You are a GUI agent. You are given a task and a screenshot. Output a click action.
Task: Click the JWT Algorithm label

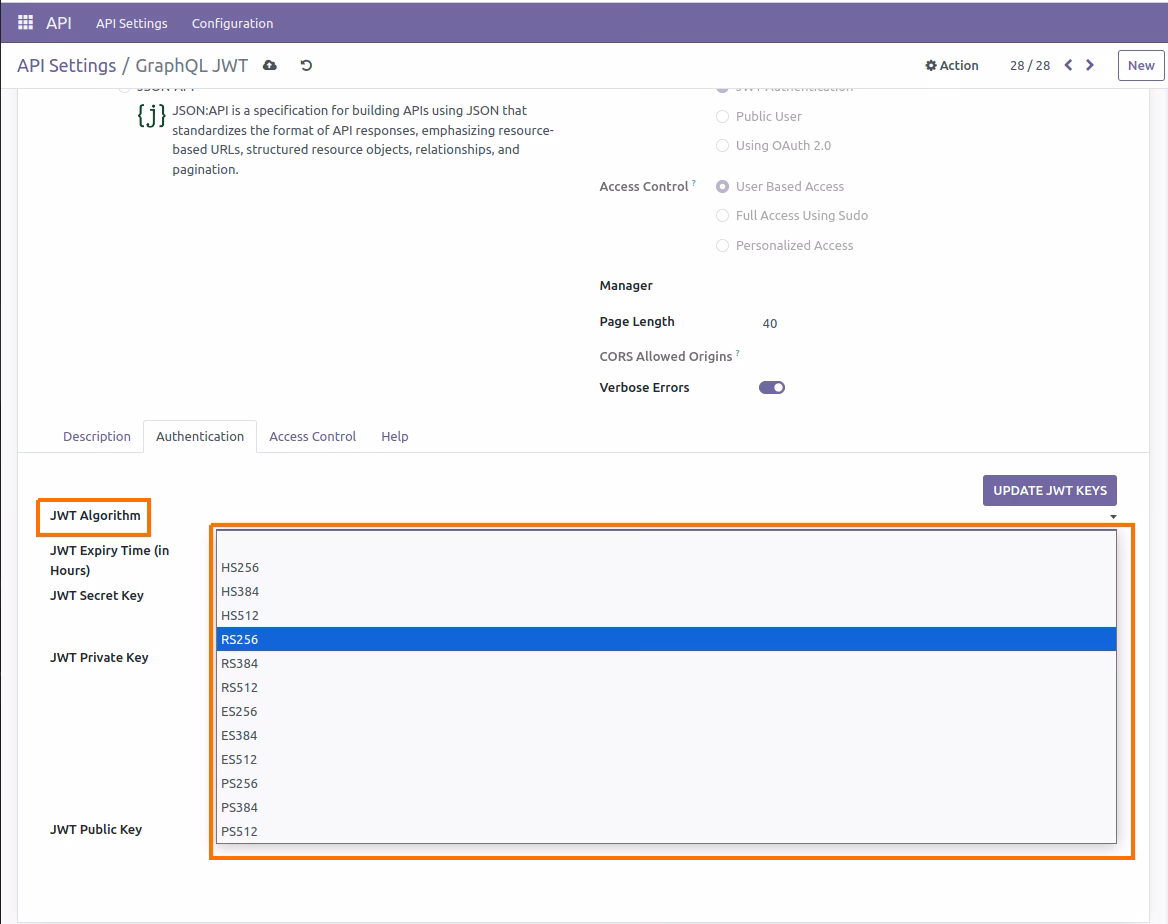95,516
